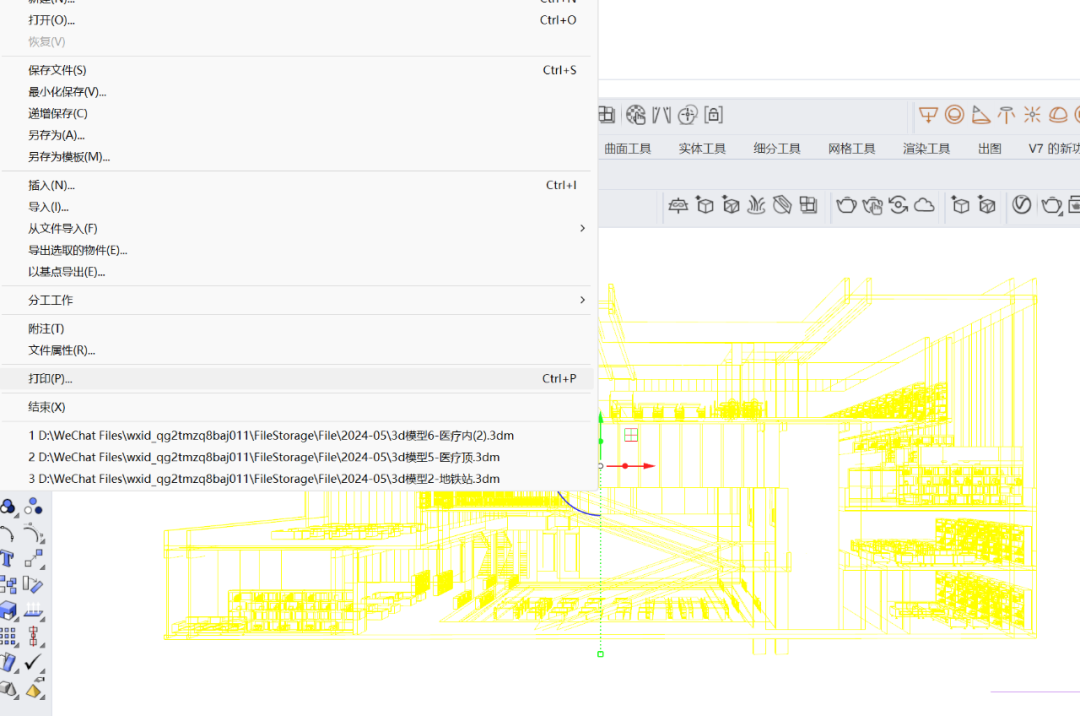The image size is (1080, 716).
Task: Choose 另存为(A)... menu entry
Action: [x=298, y=135]
